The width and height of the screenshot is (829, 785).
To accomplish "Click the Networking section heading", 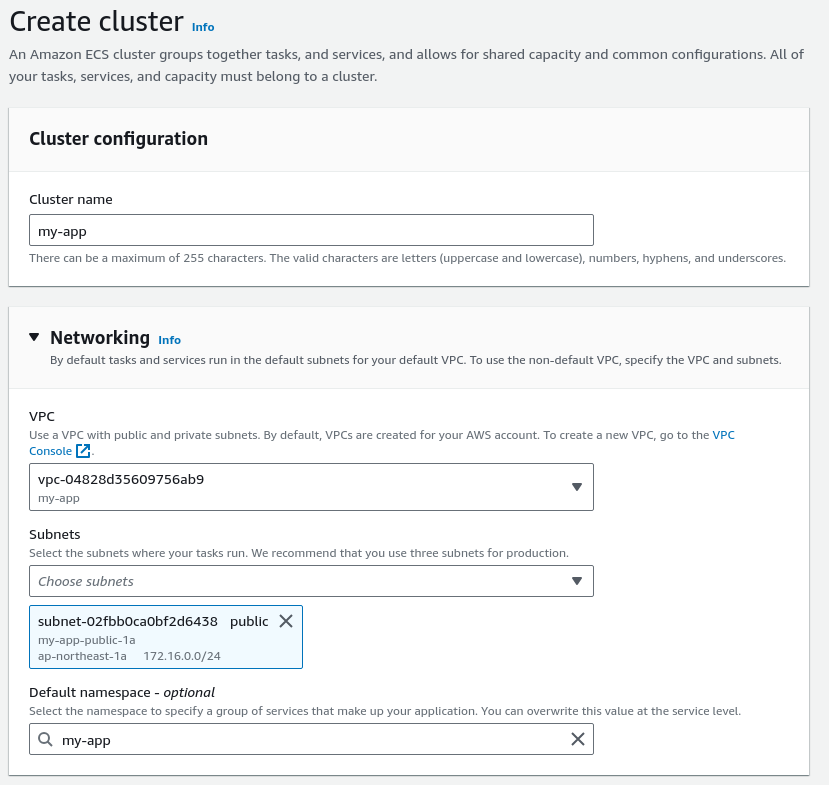I will (100, 337).
